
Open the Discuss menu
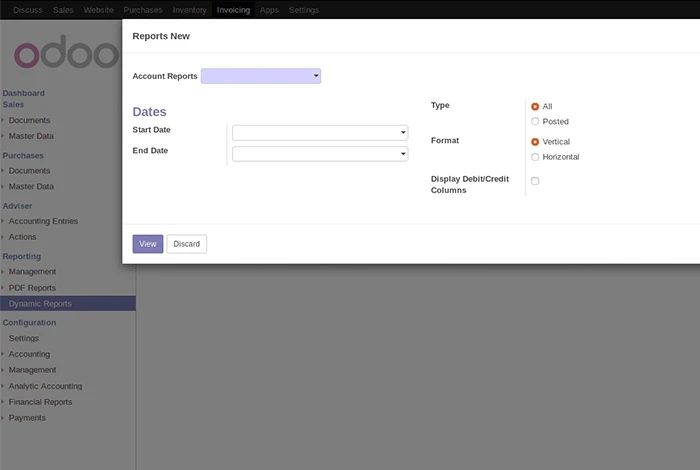(x=28, y=10)
